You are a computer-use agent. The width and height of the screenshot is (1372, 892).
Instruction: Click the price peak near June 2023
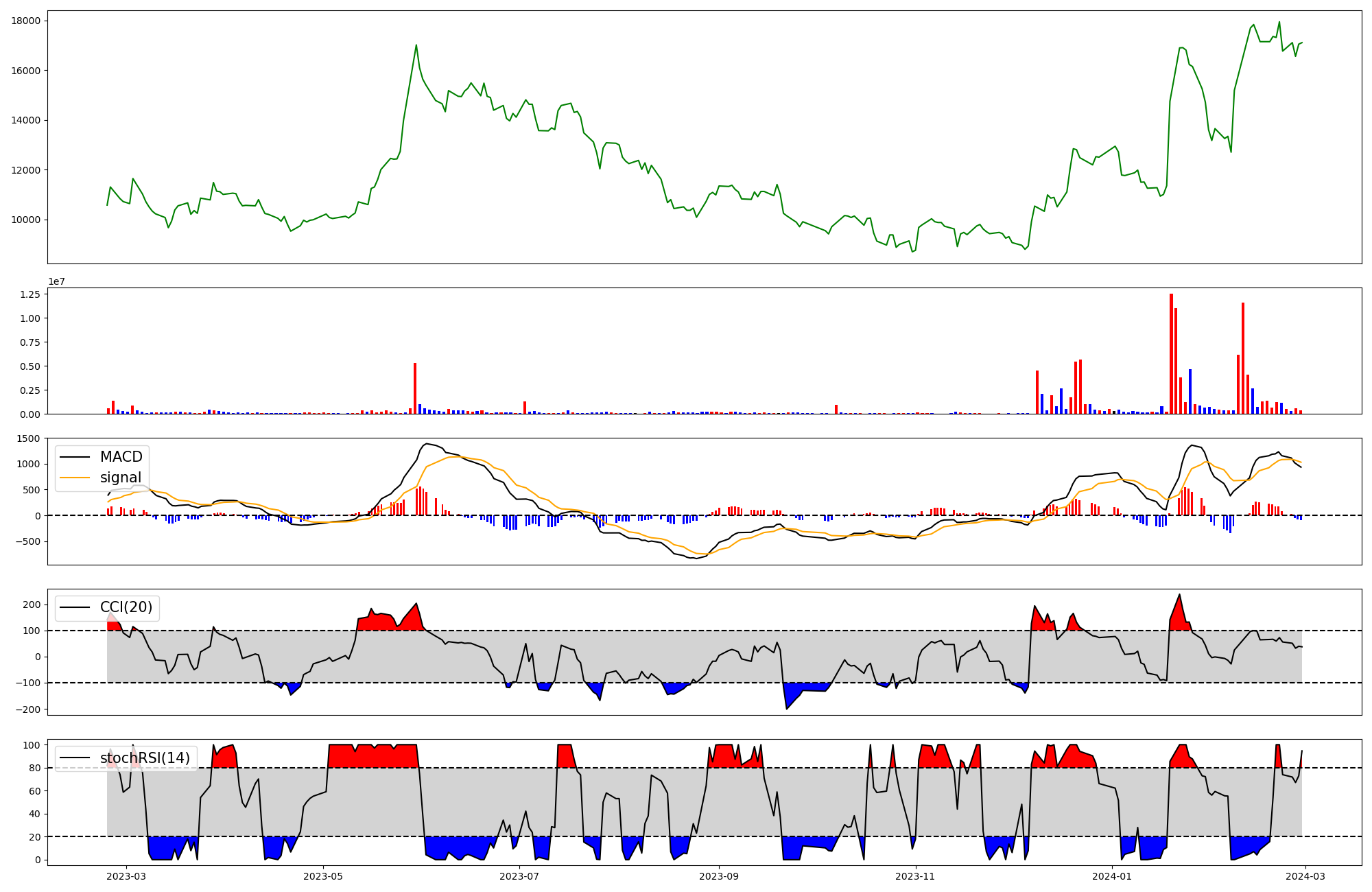point(416,45)
